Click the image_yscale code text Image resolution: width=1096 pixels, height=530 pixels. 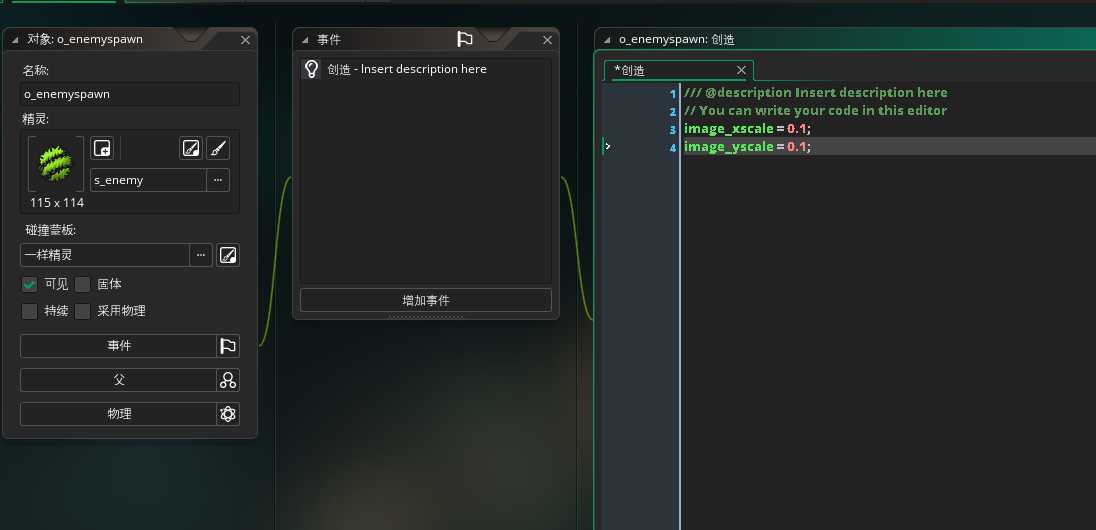coord(728,146)
